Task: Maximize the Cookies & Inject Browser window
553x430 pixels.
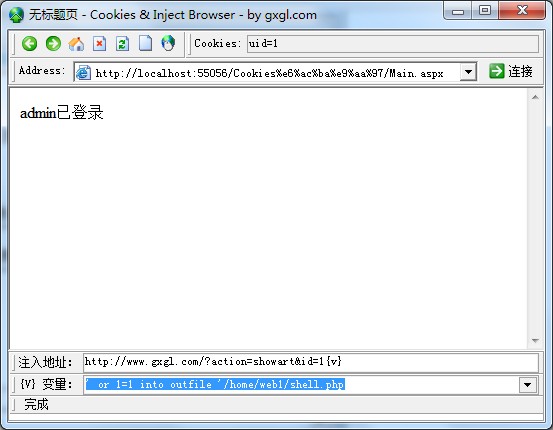Action: (485, 10)
